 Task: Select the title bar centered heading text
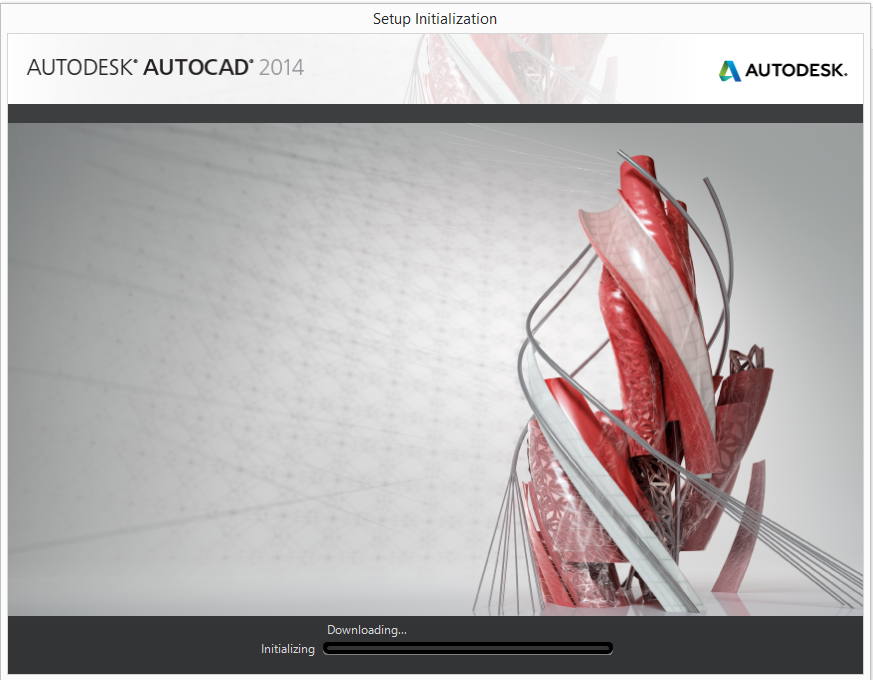(434, 18)
